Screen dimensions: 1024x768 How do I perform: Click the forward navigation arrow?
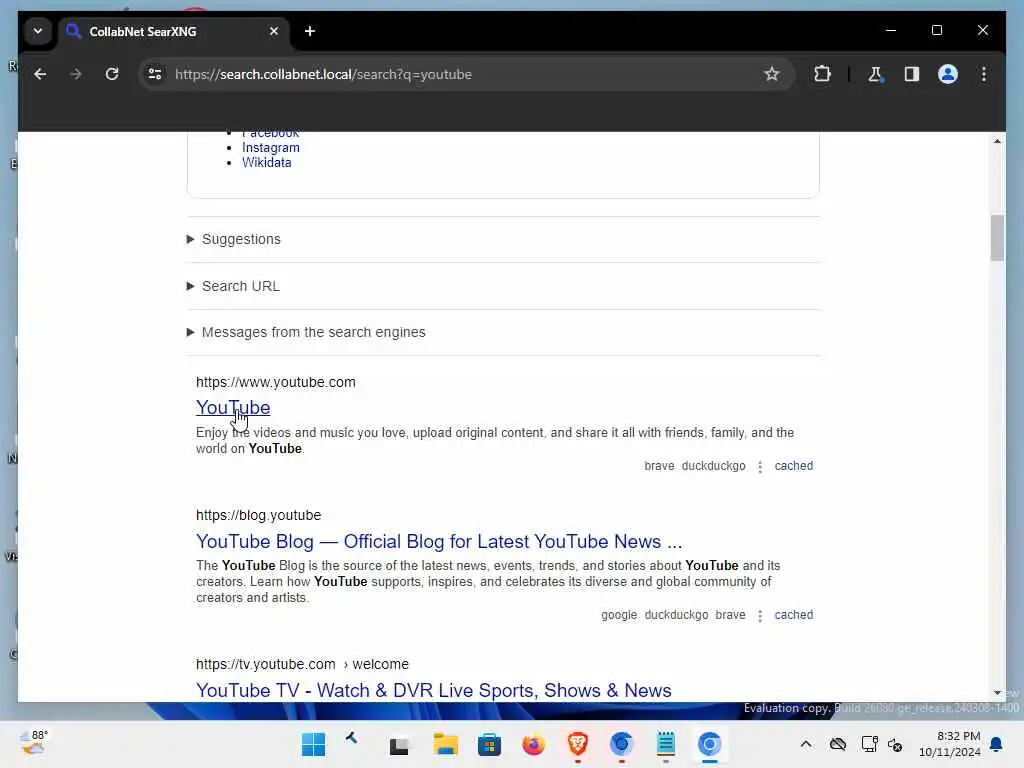coord(76,74)
